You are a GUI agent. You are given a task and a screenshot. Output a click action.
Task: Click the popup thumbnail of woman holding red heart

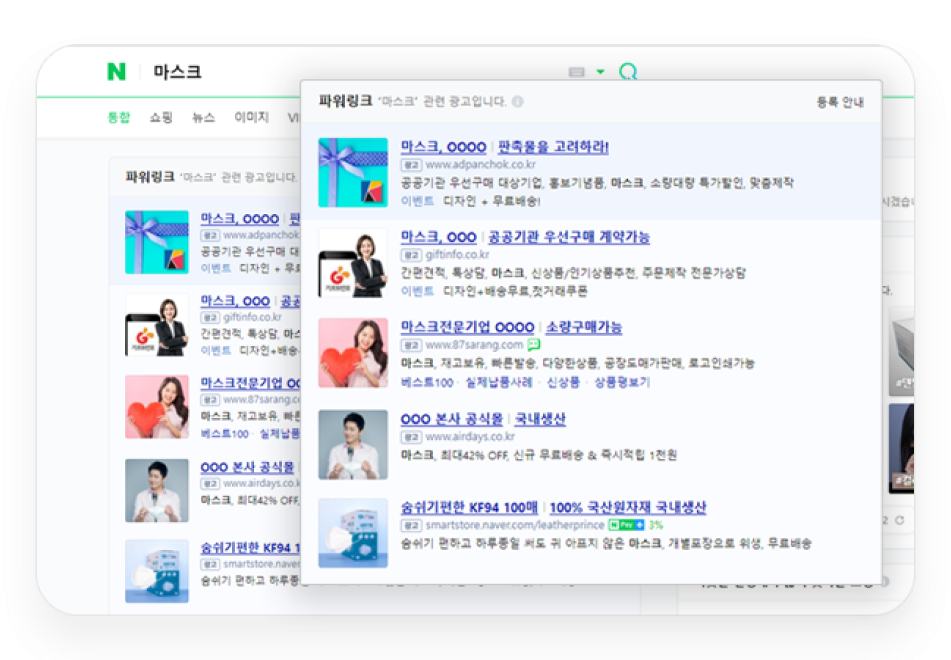353,352
